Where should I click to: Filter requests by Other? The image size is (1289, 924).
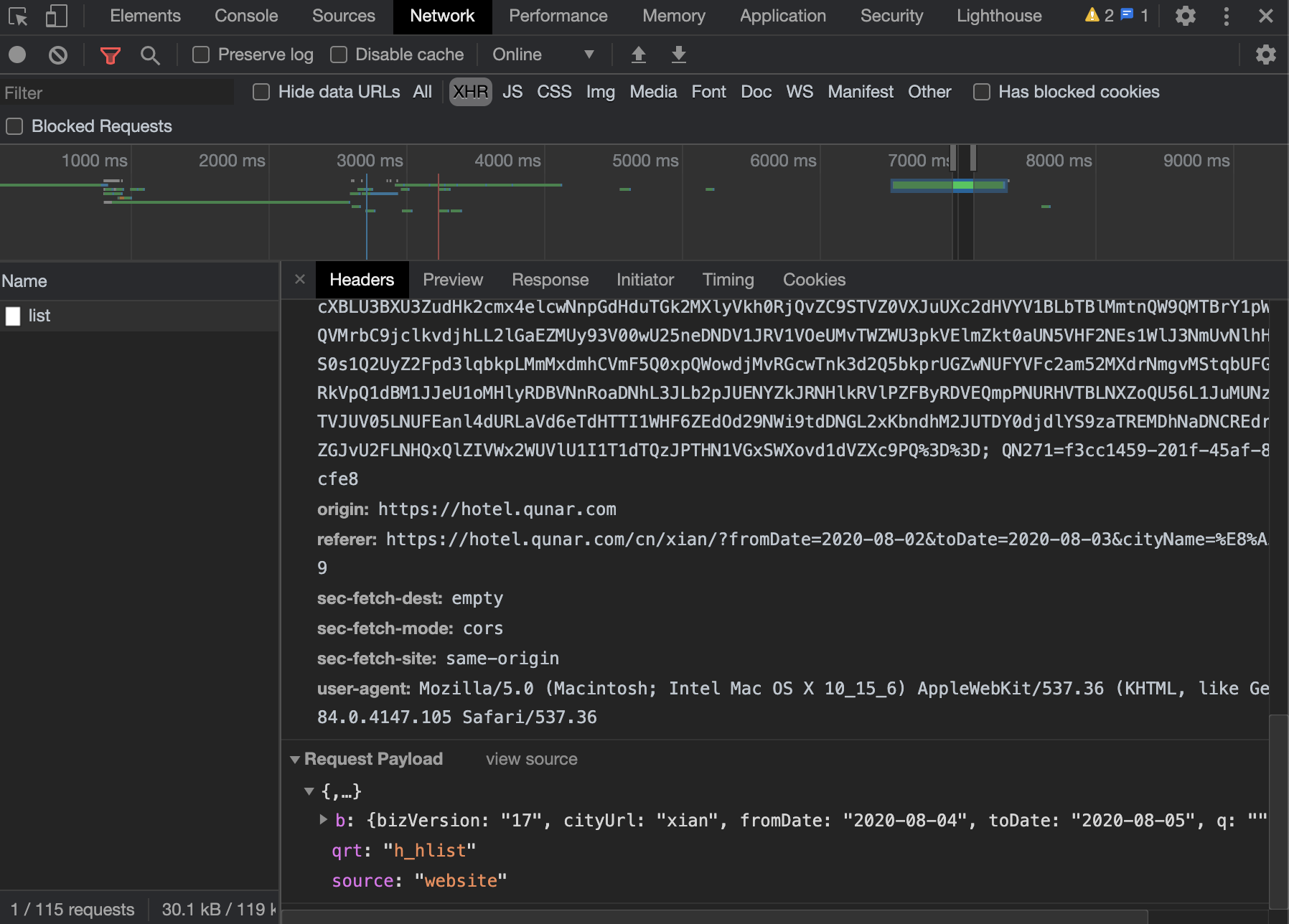coord(929,92)
